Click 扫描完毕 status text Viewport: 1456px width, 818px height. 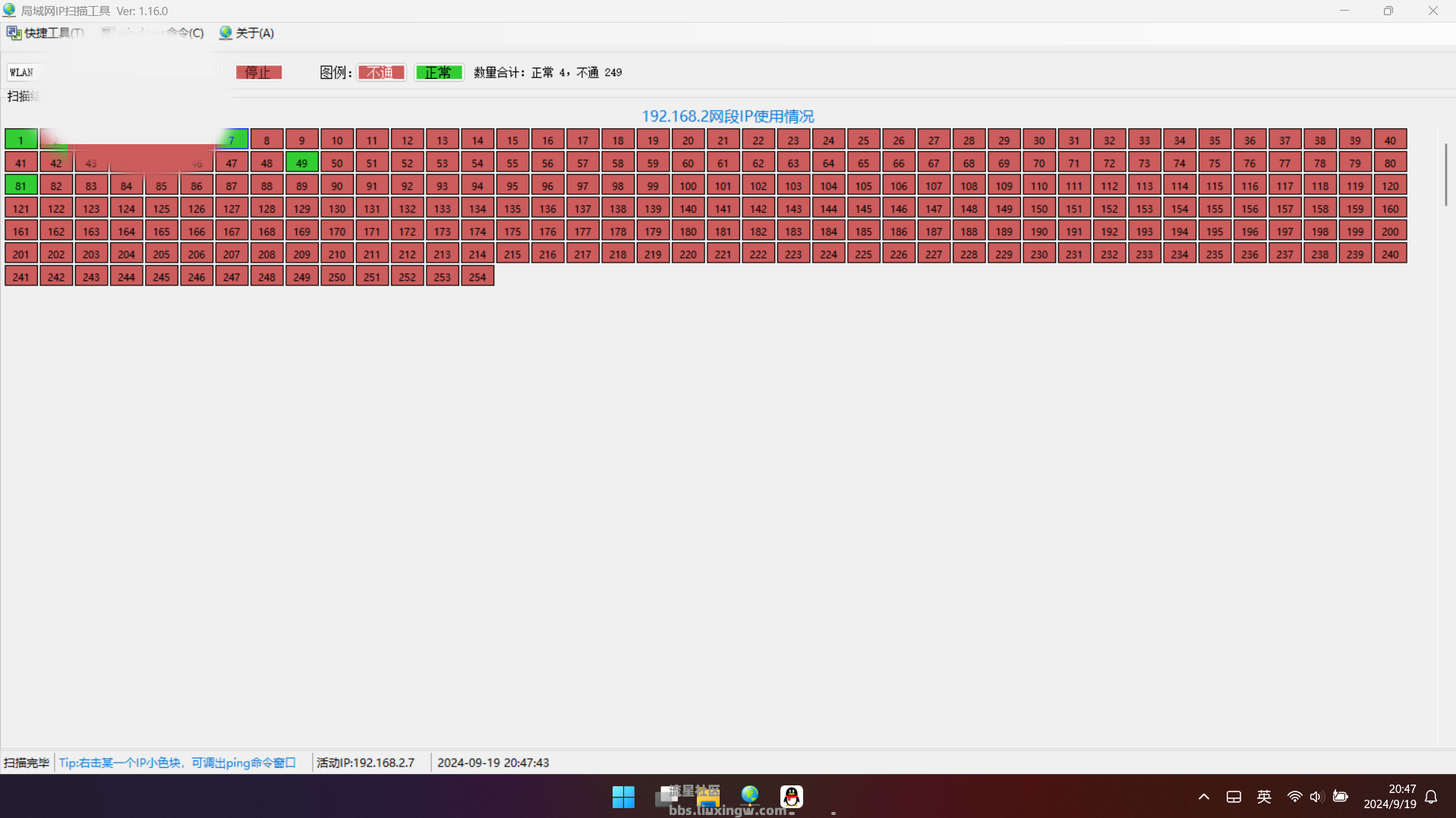pos(26,763)
